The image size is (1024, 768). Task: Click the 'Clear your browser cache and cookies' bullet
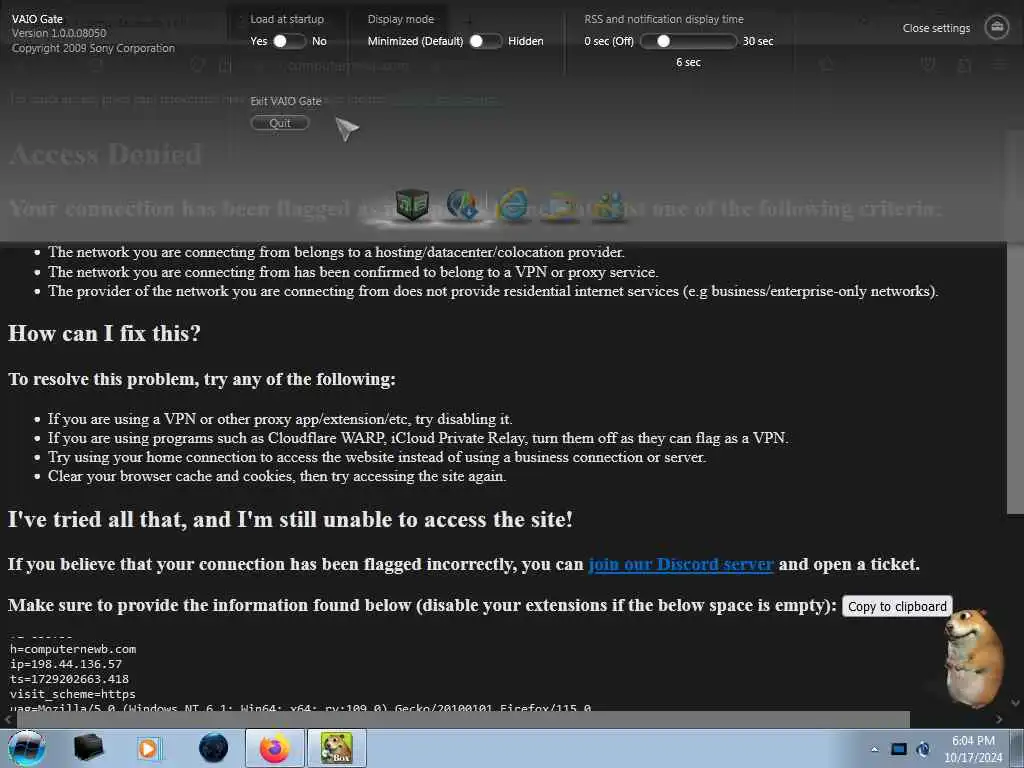click(277, 476)
